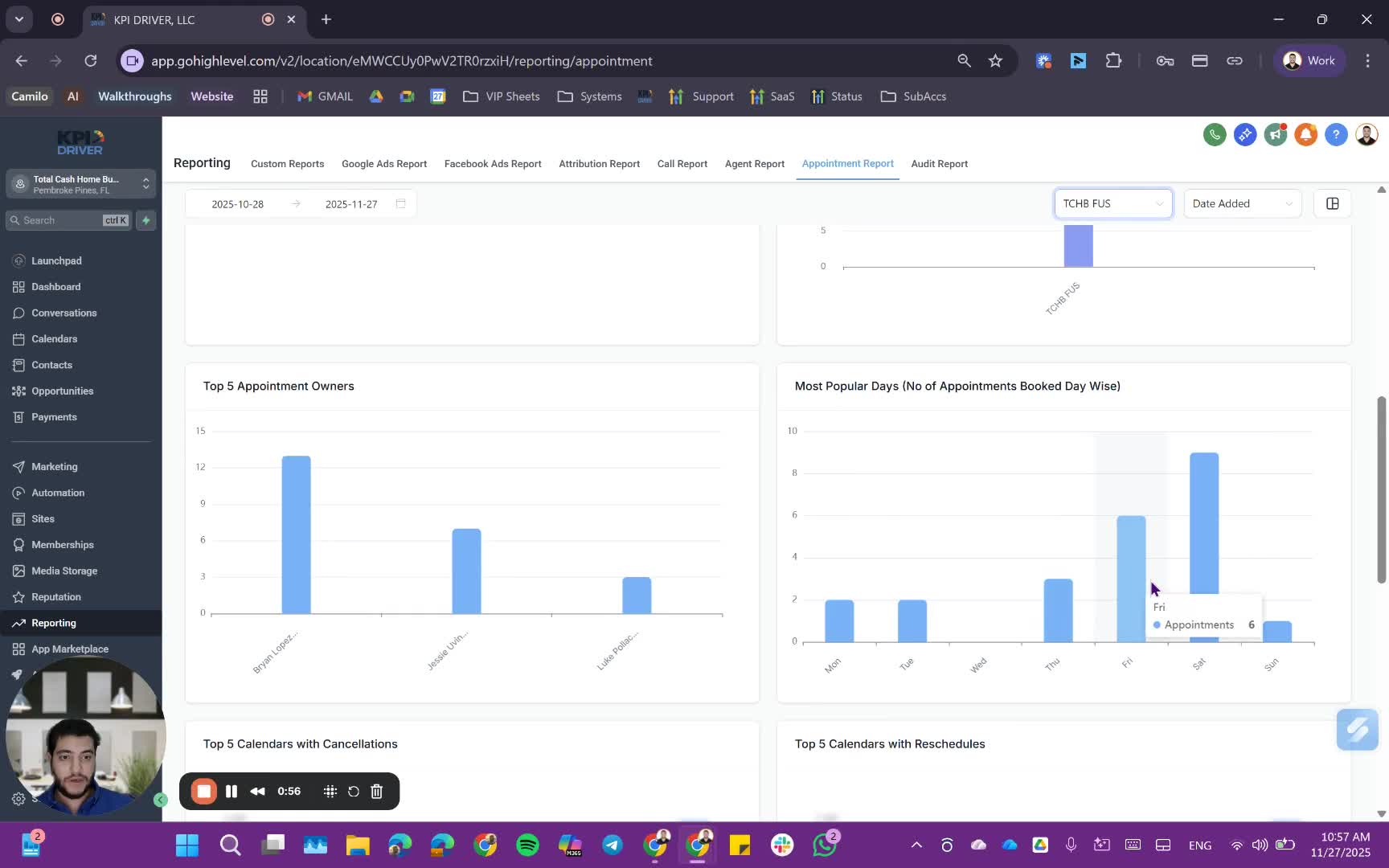Click the green quick action lightning icon
The image size is (1389, 868).
(x=146, y=220)
